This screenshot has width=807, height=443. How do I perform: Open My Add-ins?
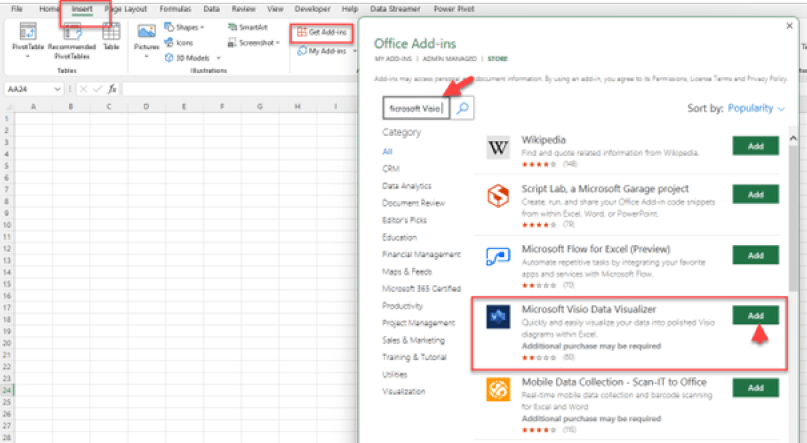tap(322, 51)
